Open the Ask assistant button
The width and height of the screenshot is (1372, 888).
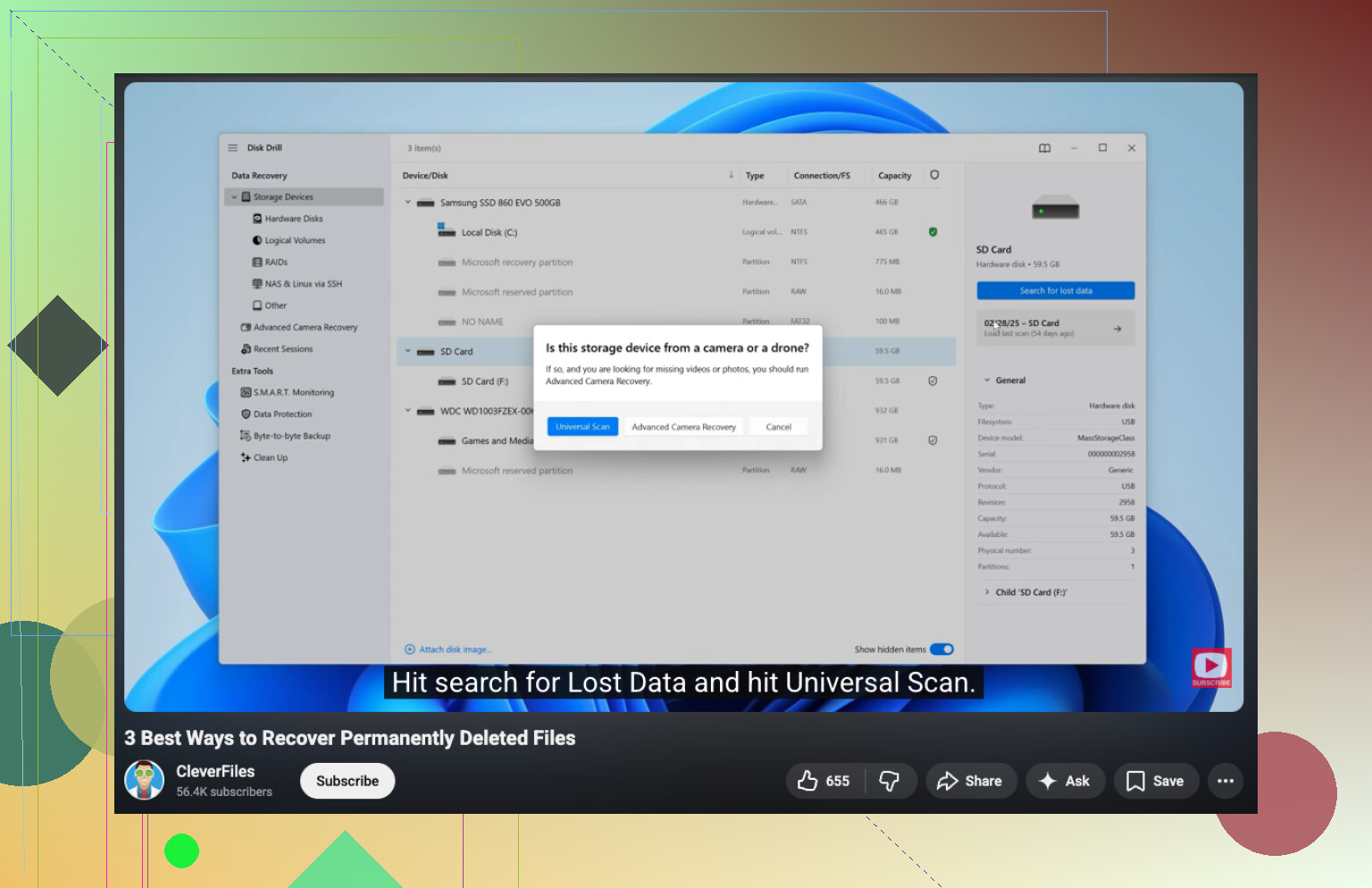coord(1066,781)
